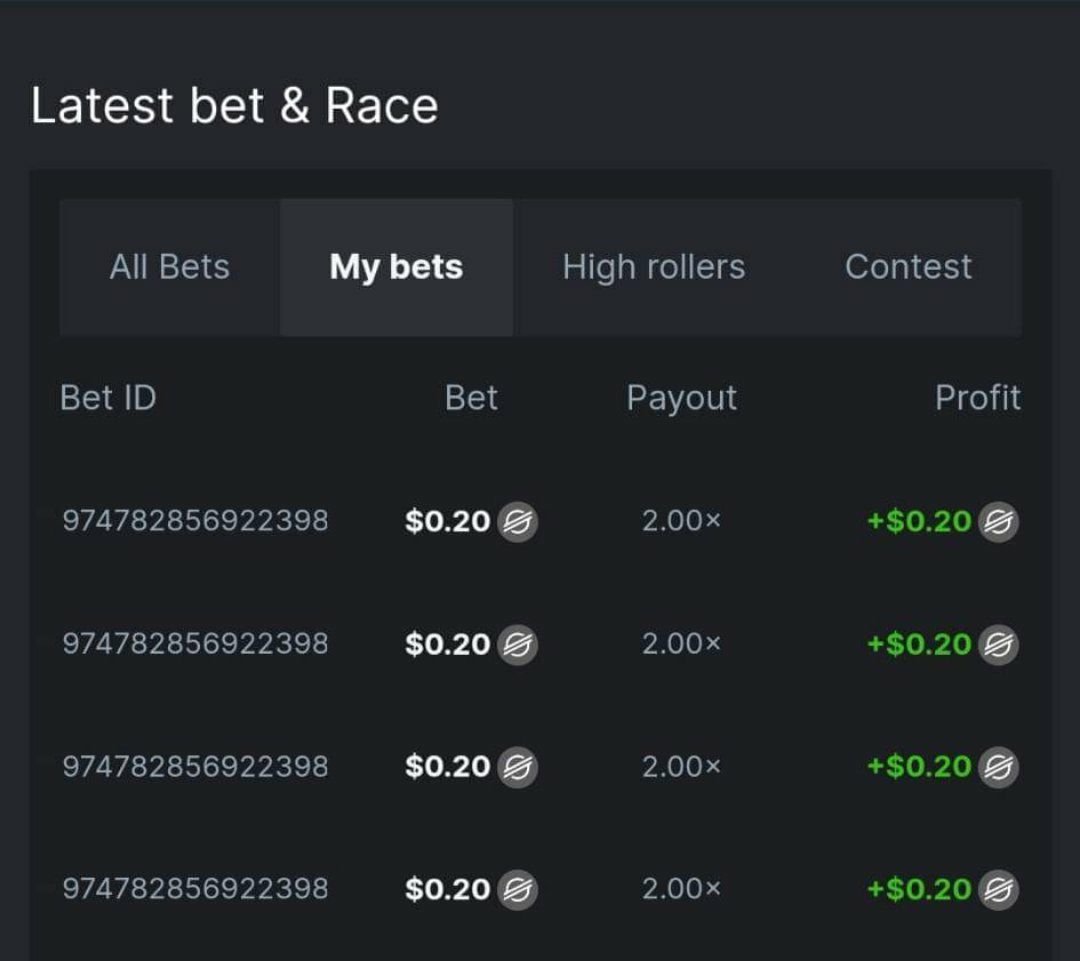Click the Payout column header
The image size is (1080, 961).
(681, 398)
